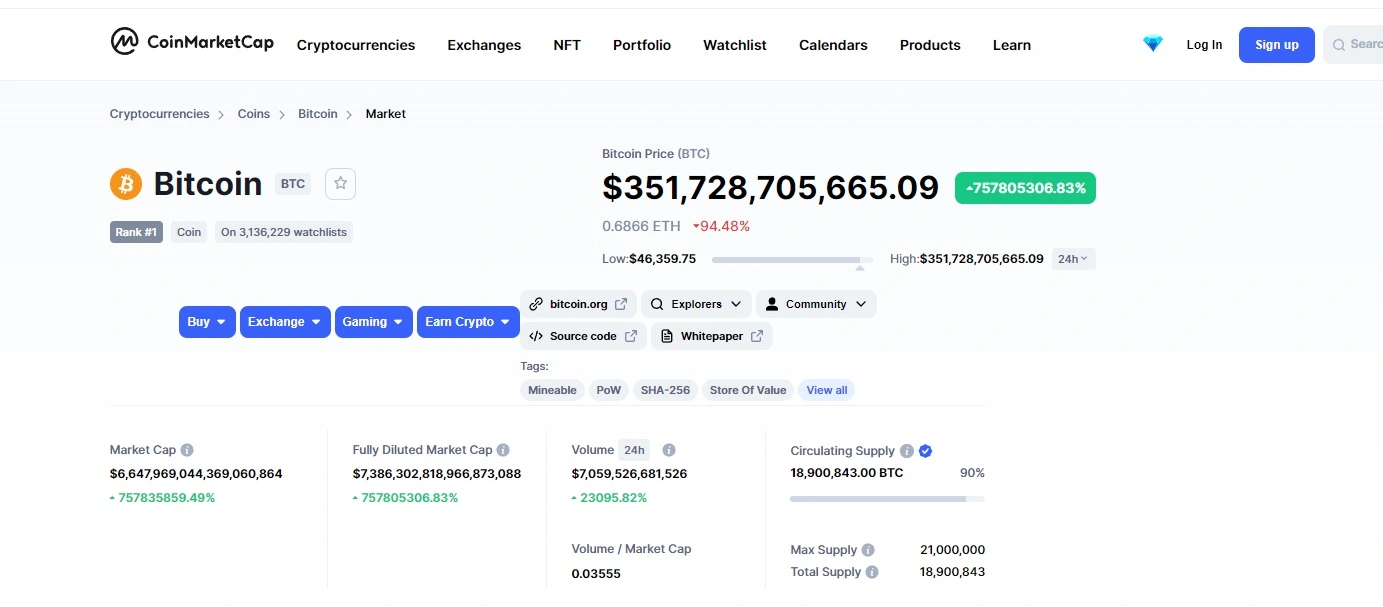Go to Portfolio in navigation

(642, 45)
